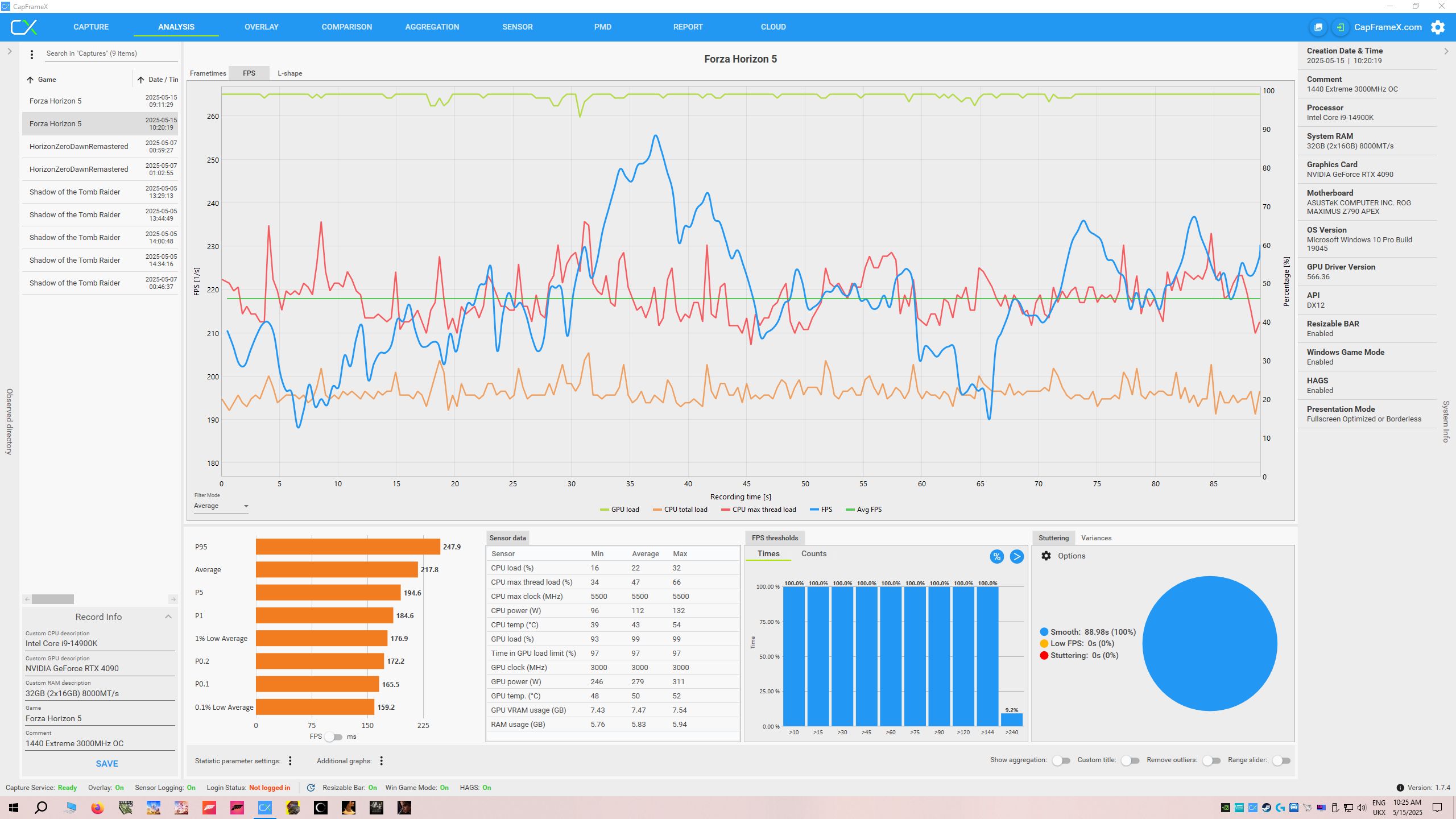Click the volume icon in system tray
The width and height of the screenshot is (1456, 819).
[1362, 808]
